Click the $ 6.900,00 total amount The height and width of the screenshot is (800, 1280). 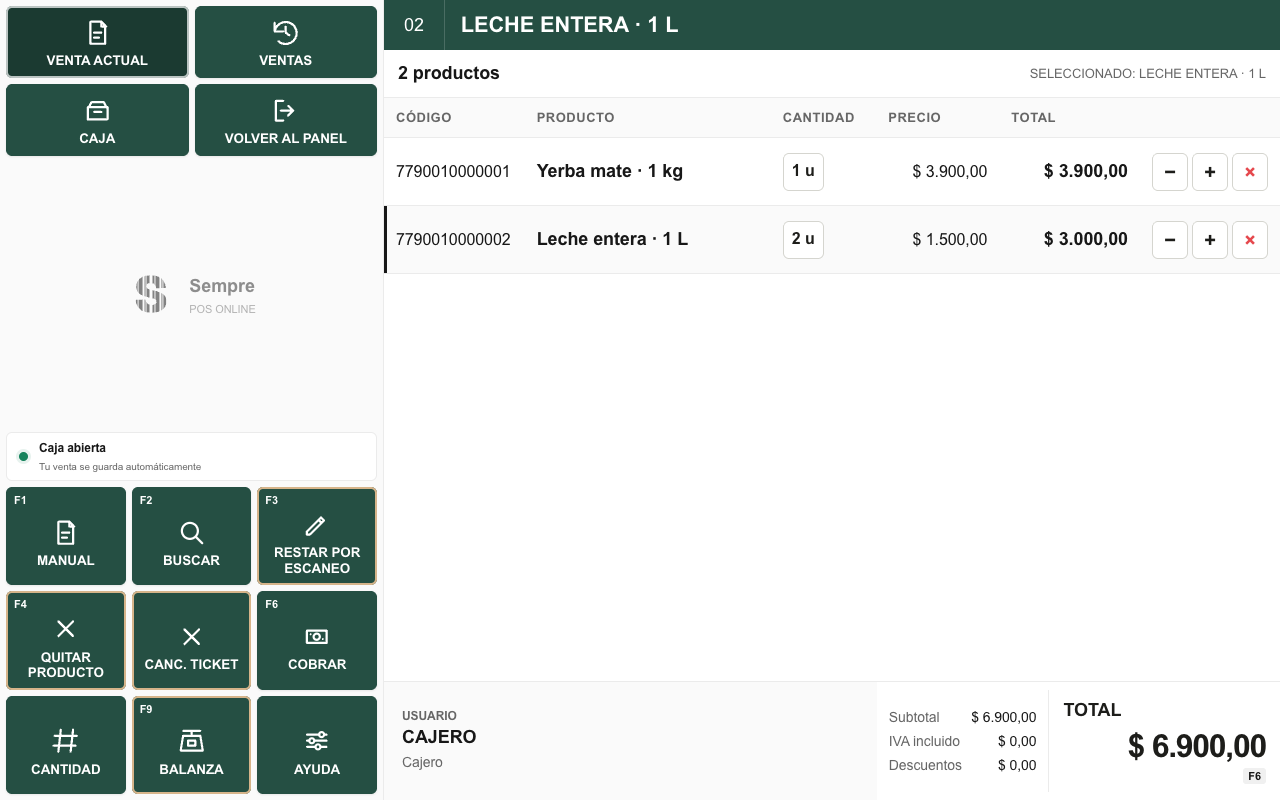point(1197,746)
